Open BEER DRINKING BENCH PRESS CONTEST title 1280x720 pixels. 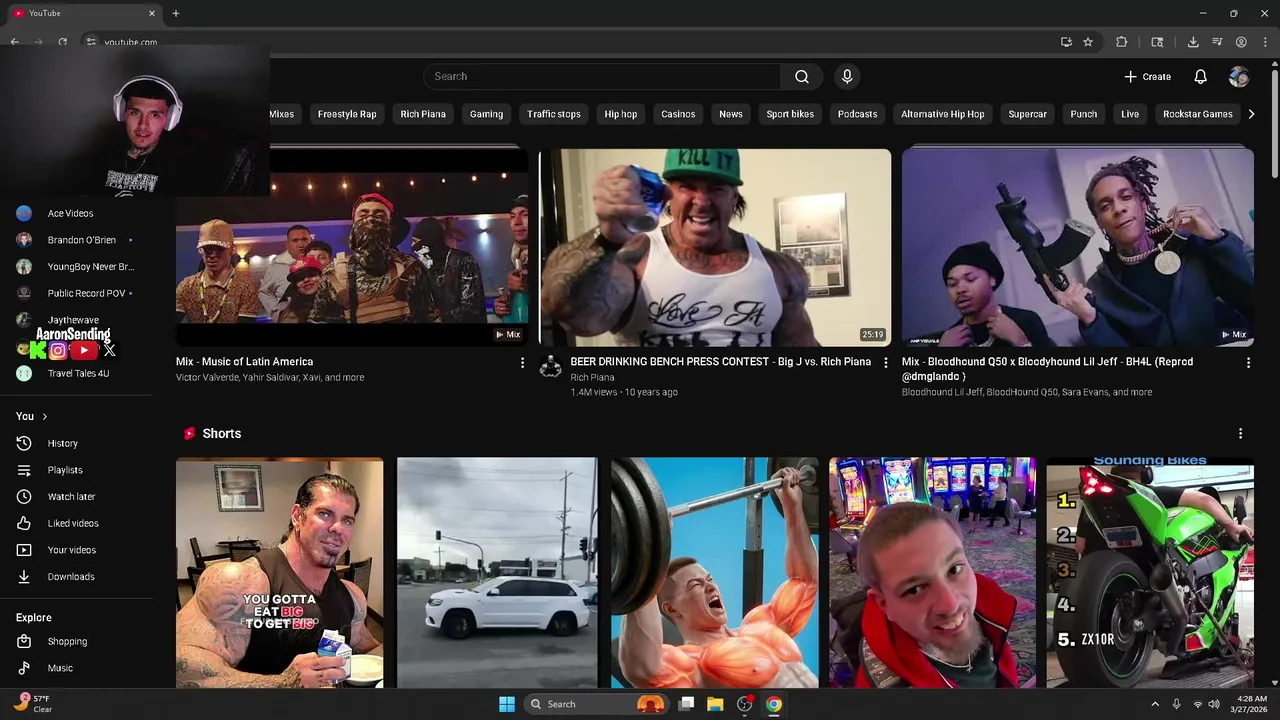click(x=720, y=361)
